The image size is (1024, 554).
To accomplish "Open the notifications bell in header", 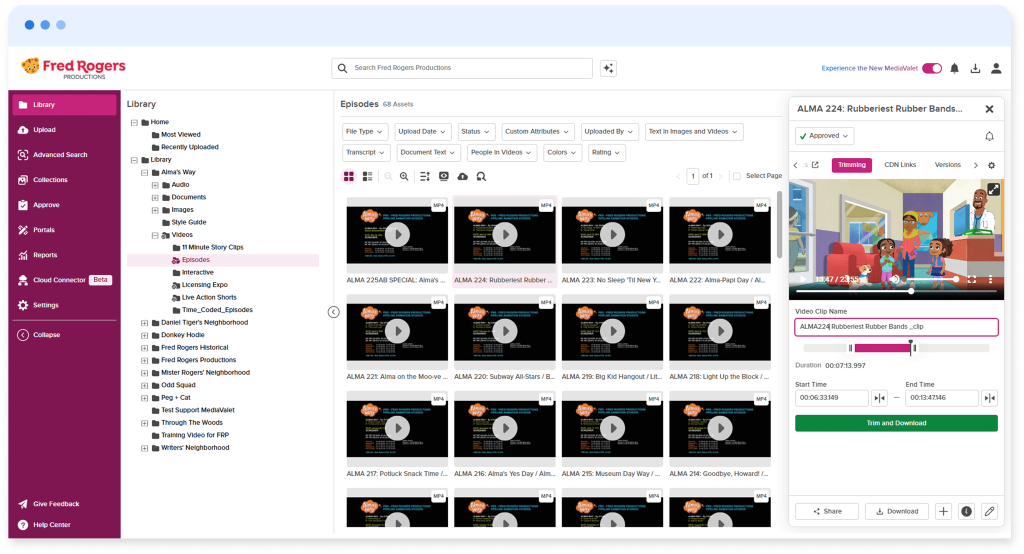I will point(954,68).
